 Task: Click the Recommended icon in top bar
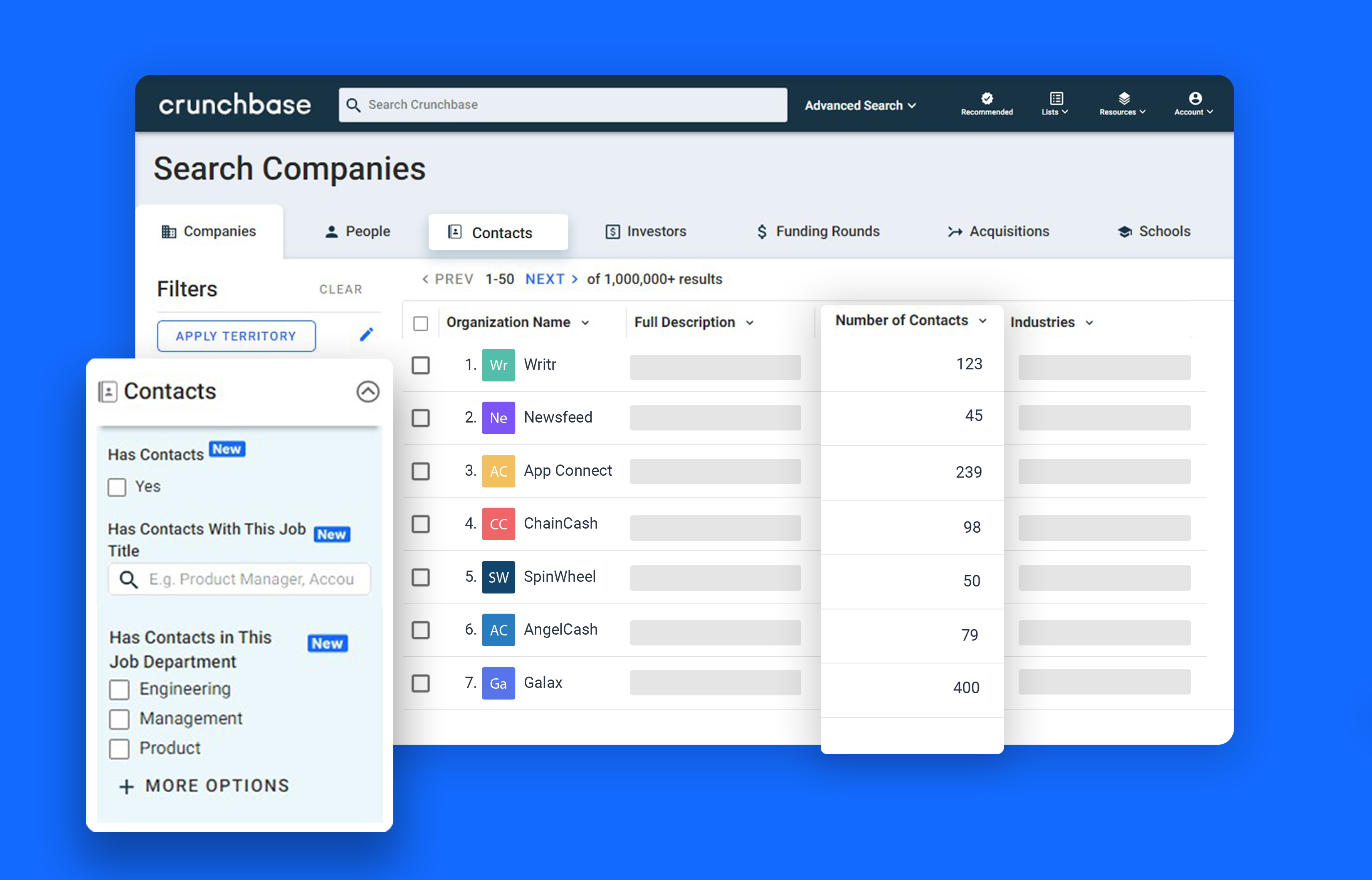point(987,98)
